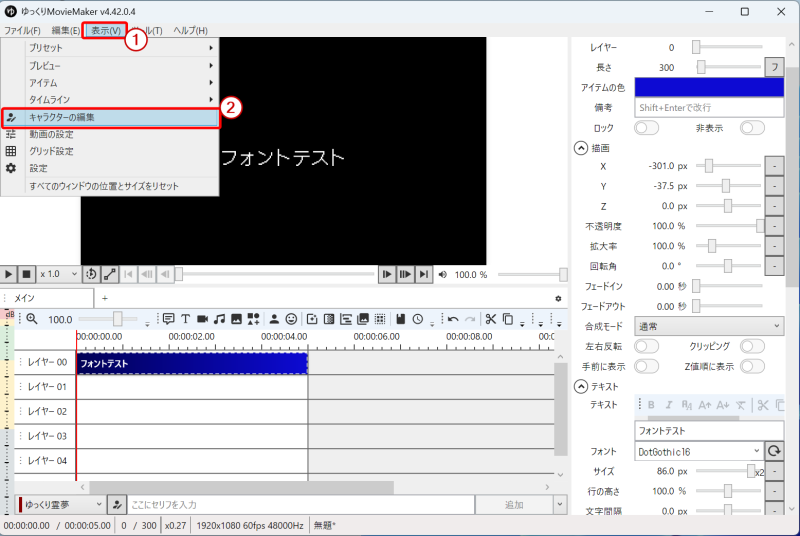
Task: Click the text item tool icon in timeline toolbar
Action: pyautogui.click(x=185, y=319)
